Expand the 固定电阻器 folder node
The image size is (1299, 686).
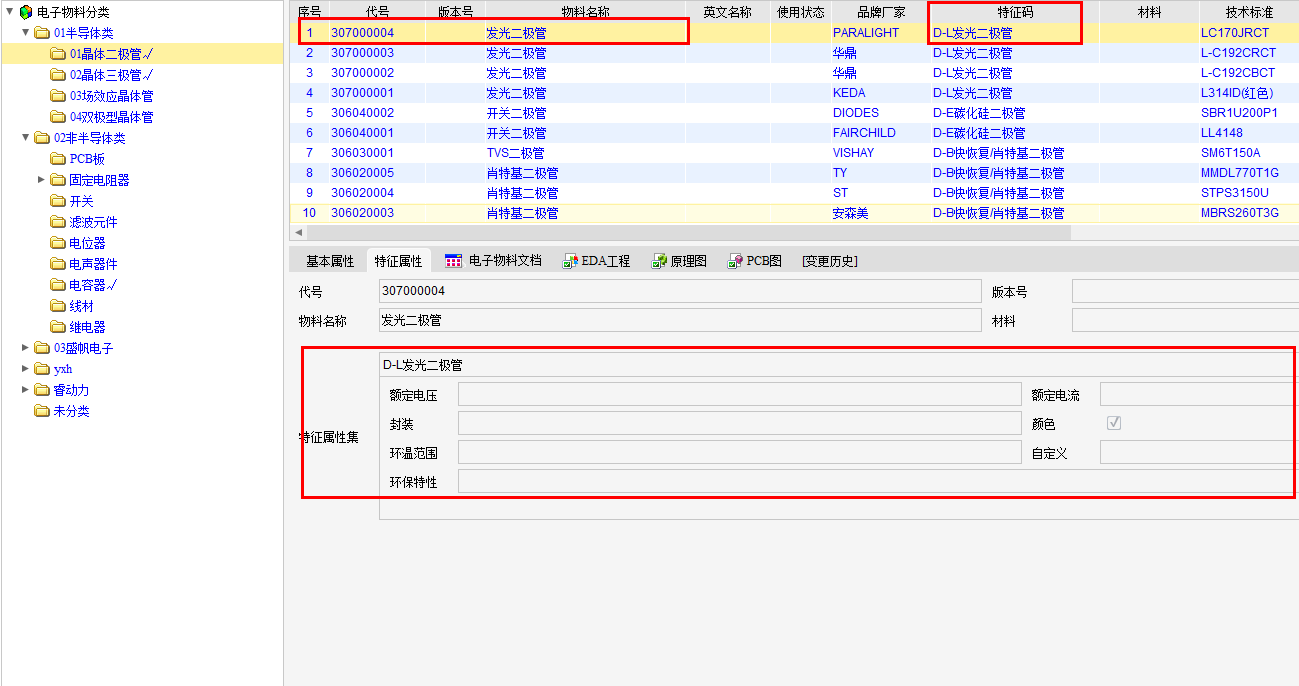(x=42, y=180)
